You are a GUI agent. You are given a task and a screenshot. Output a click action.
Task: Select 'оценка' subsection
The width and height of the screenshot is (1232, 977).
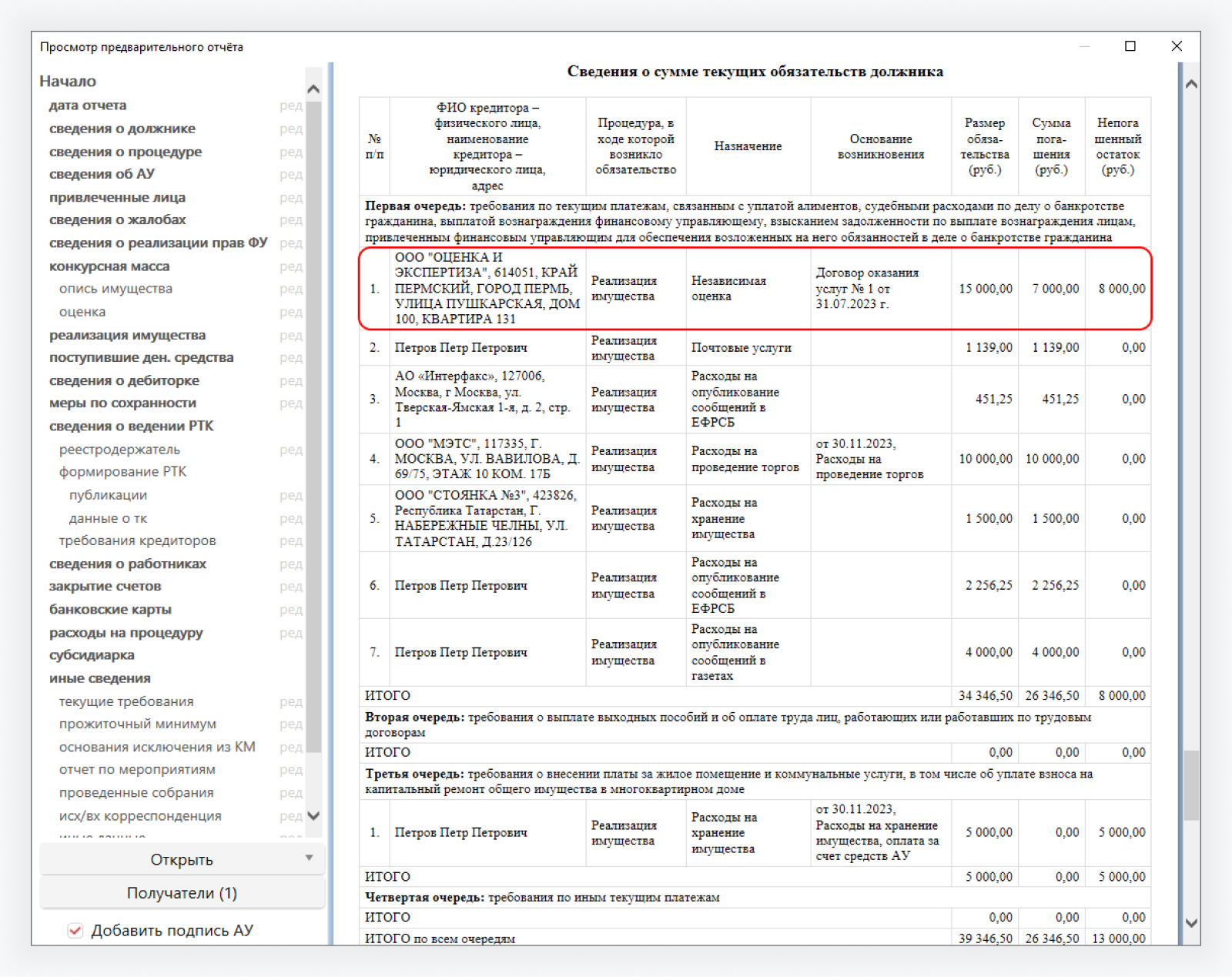82,312
